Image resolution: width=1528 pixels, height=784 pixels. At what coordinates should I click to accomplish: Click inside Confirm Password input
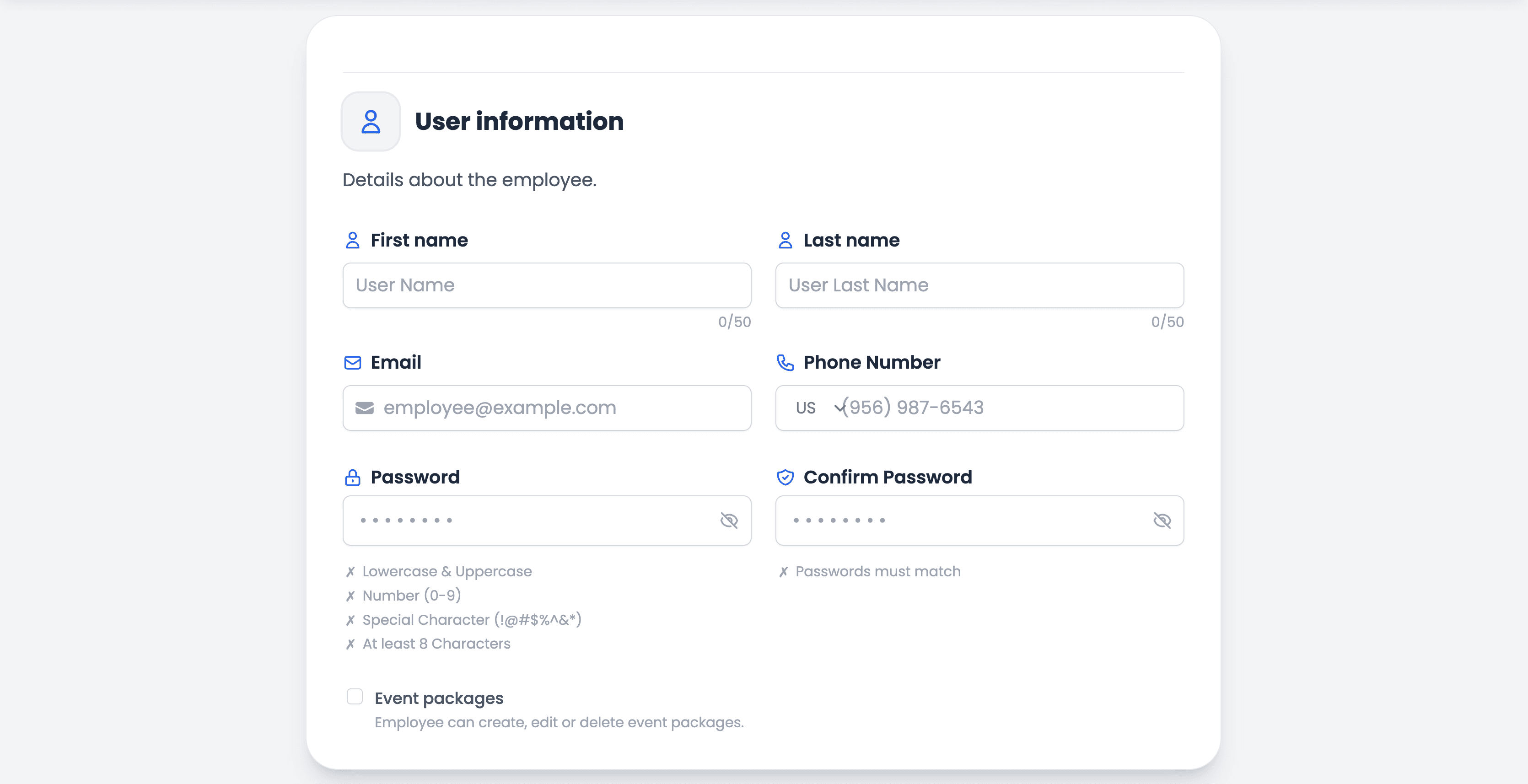click(x=967, y=521)
